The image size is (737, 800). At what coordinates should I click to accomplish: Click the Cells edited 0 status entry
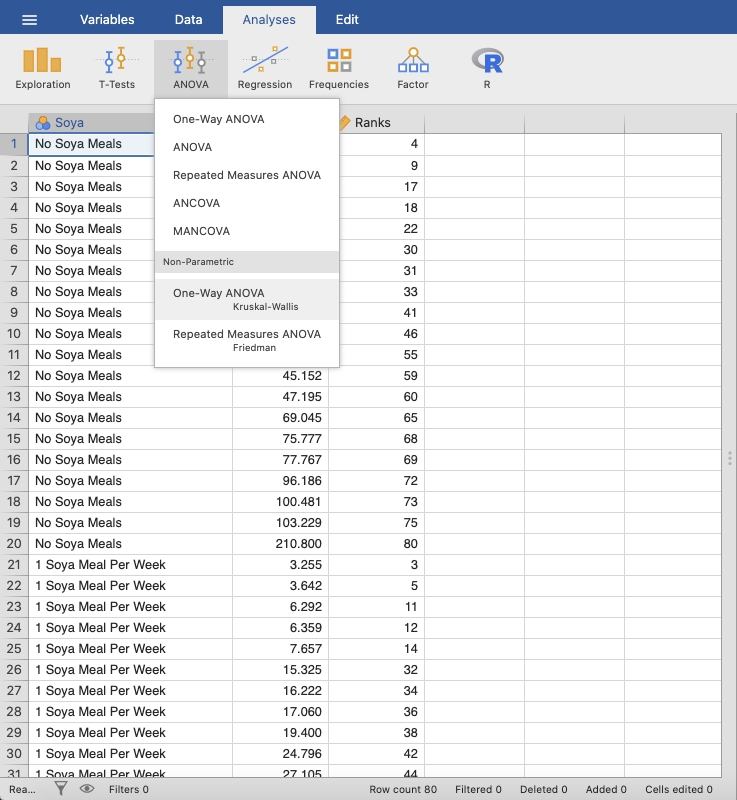point(678,789)
